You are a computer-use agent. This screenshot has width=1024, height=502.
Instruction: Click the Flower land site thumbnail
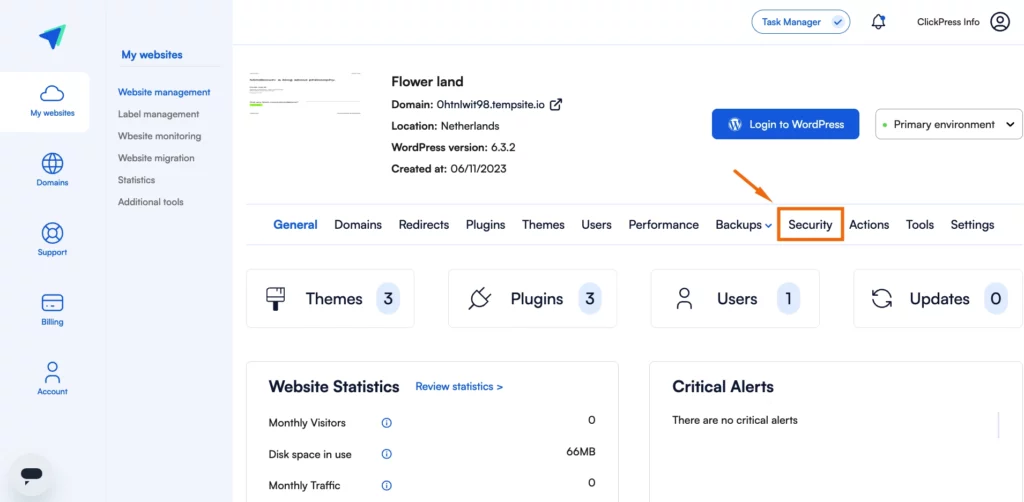(305, 93)
